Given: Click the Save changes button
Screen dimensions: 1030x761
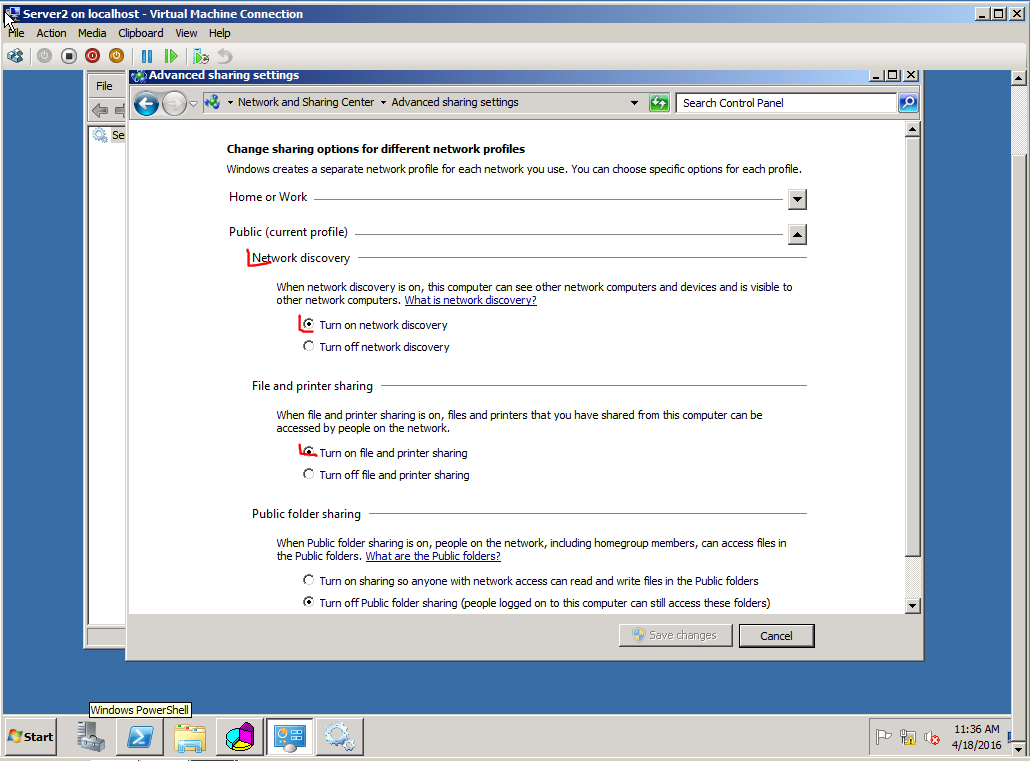Looking at the screenshot, I should coord(675,635).
